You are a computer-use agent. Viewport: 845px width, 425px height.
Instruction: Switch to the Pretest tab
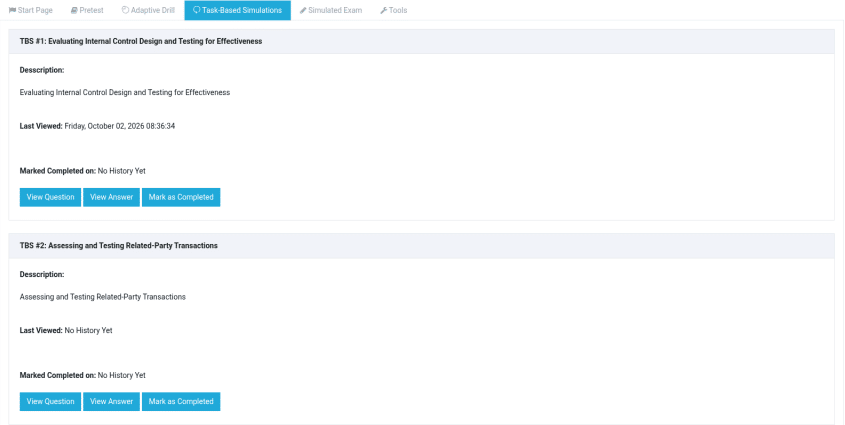(87, 10)
